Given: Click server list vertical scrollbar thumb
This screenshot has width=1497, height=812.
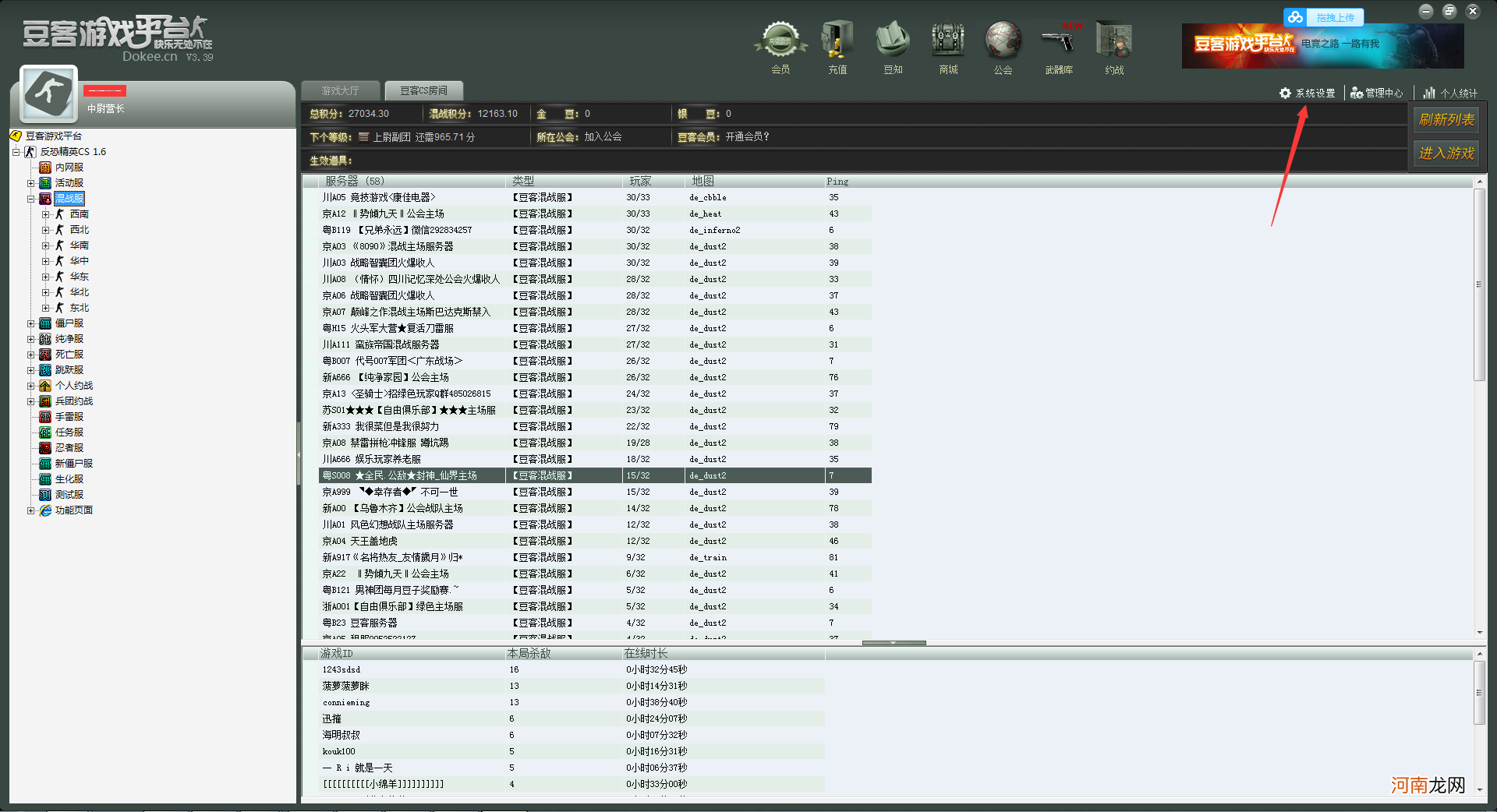Looking at the screenshot, I should pos(1479,284).
